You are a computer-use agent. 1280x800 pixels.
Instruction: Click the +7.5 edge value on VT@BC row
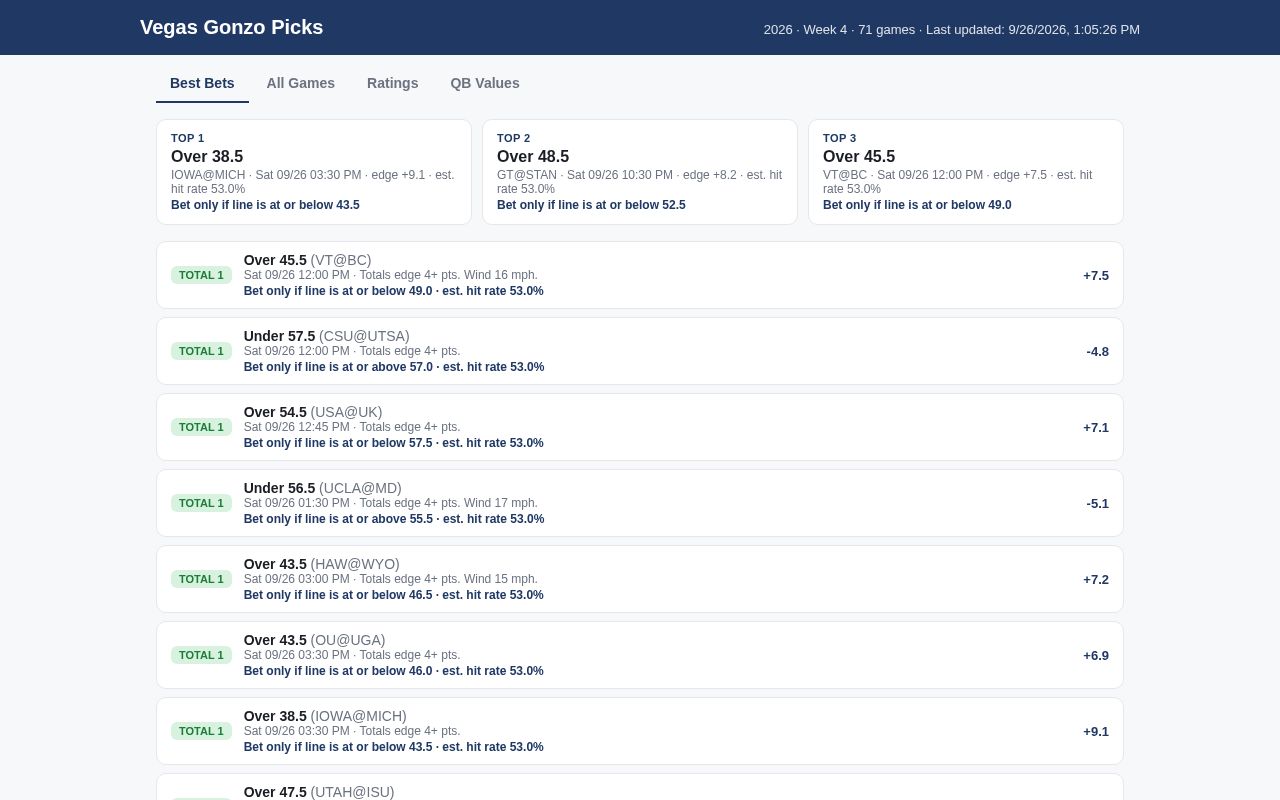[x=1096, y=275]
